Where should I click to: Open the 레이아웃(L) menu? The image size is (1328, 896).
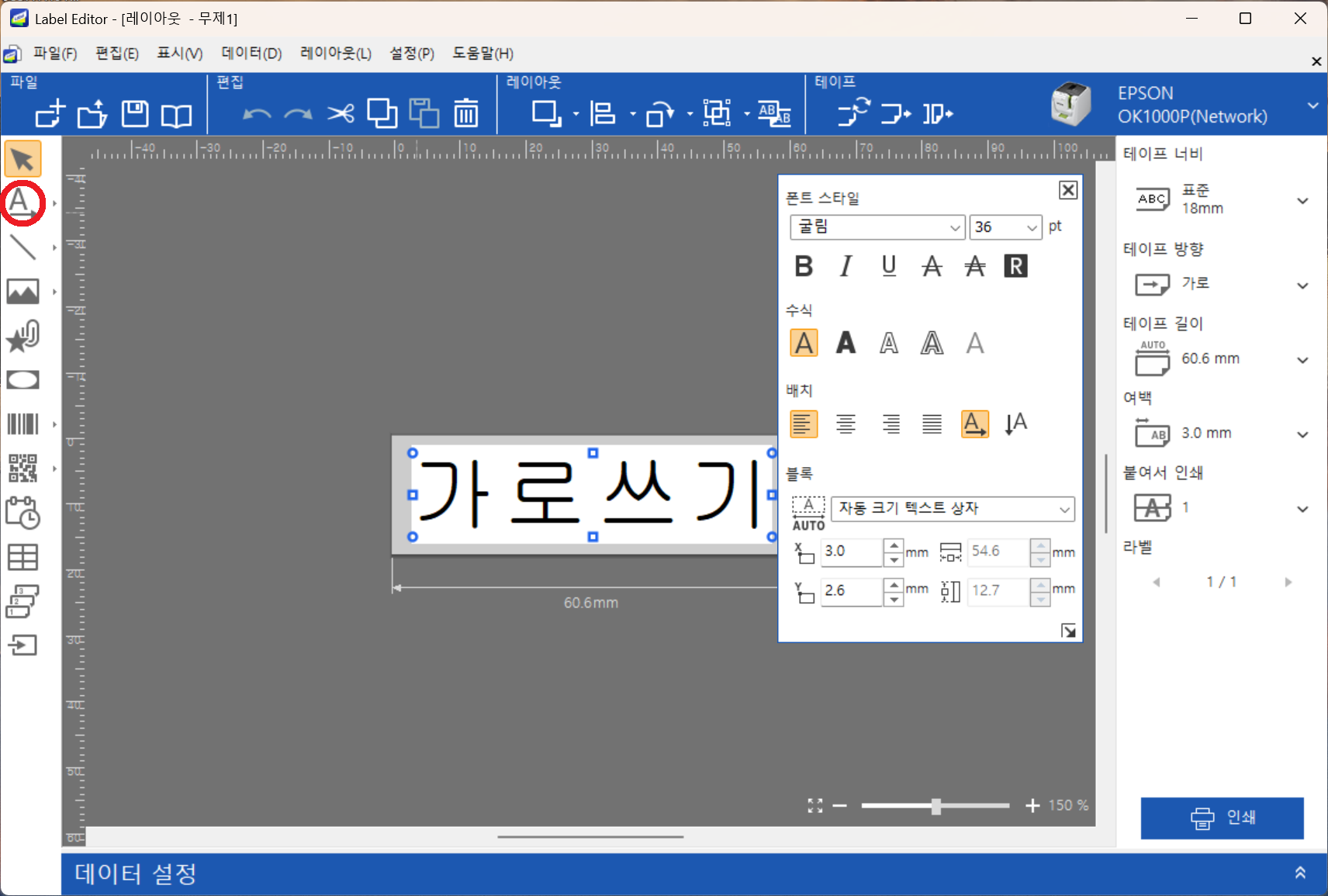336,54
